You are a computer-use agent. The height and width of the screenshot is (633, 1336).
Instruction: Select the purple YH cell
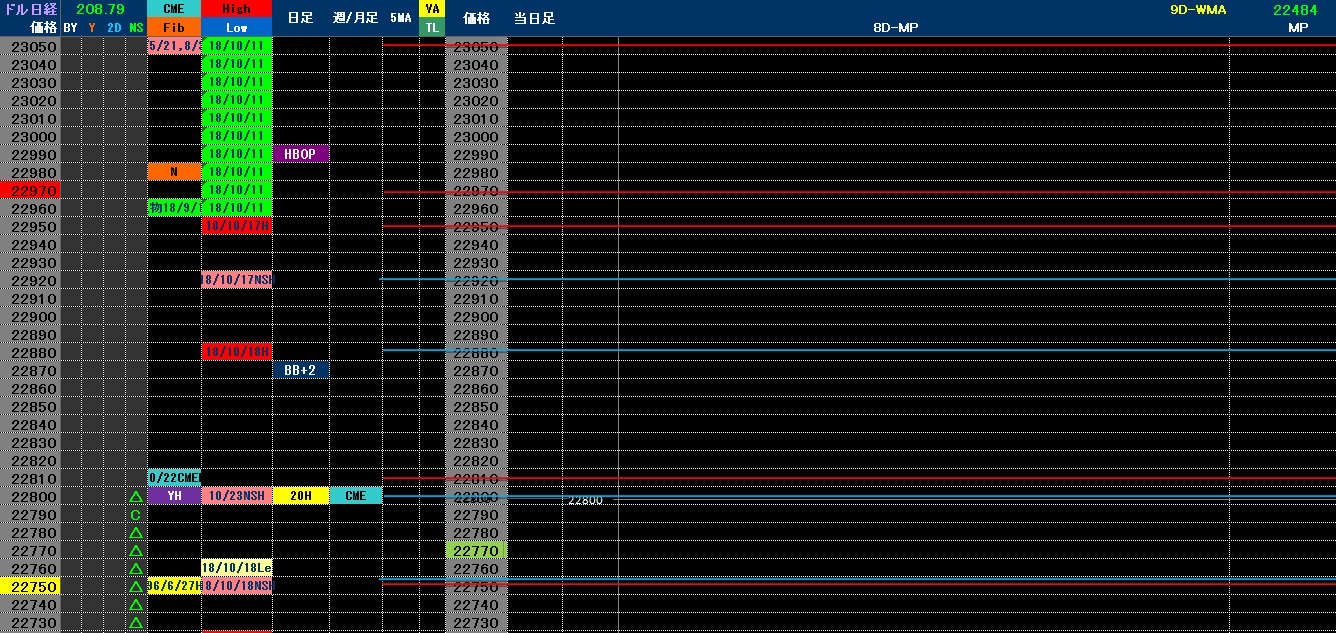(174, 496)
